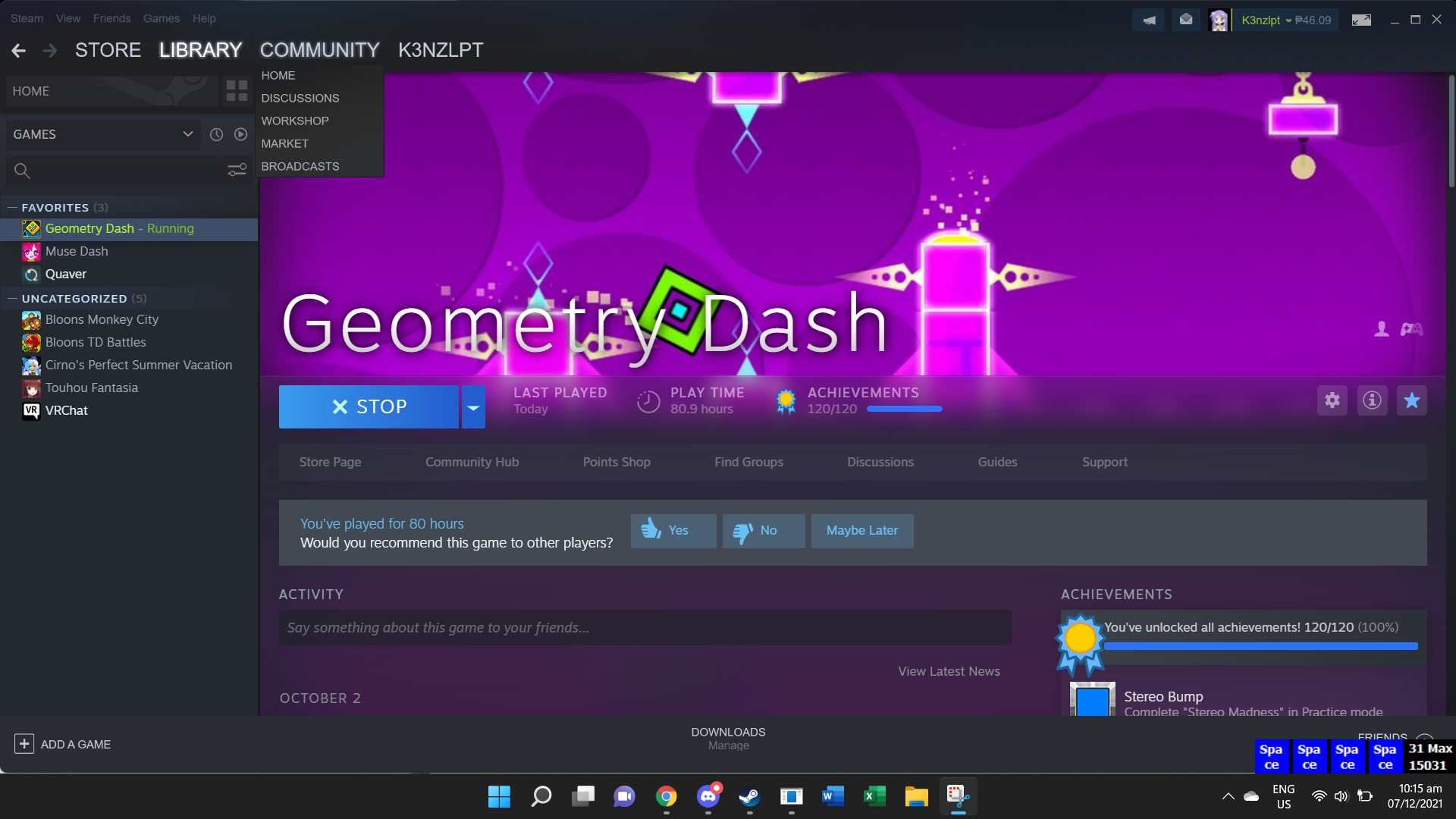Viewport: 1456px width, 819px height.
Task: Open launch options arrow beside Stop
Action: pyautogui.click(x=473, y=406)
